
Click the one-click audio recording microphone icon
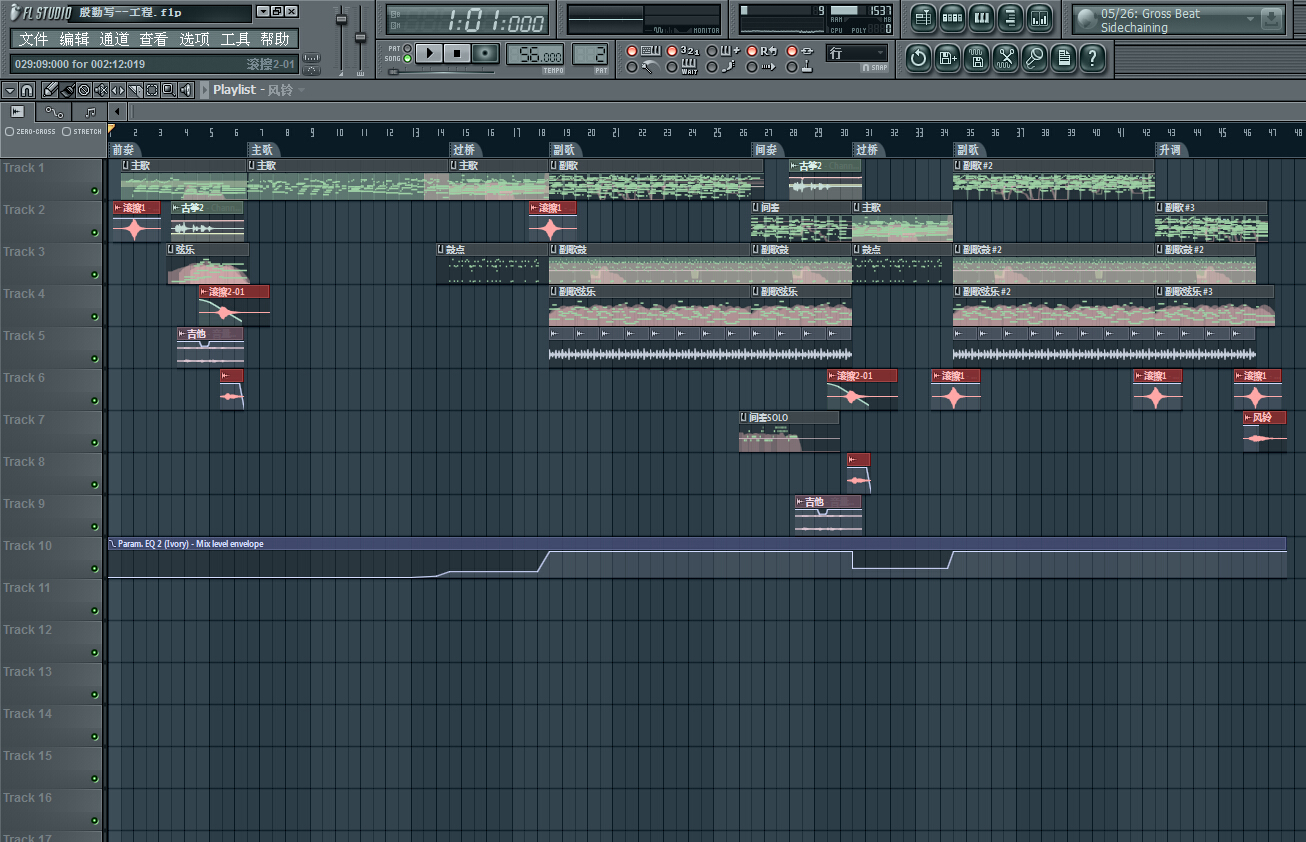click(1034, 58)
